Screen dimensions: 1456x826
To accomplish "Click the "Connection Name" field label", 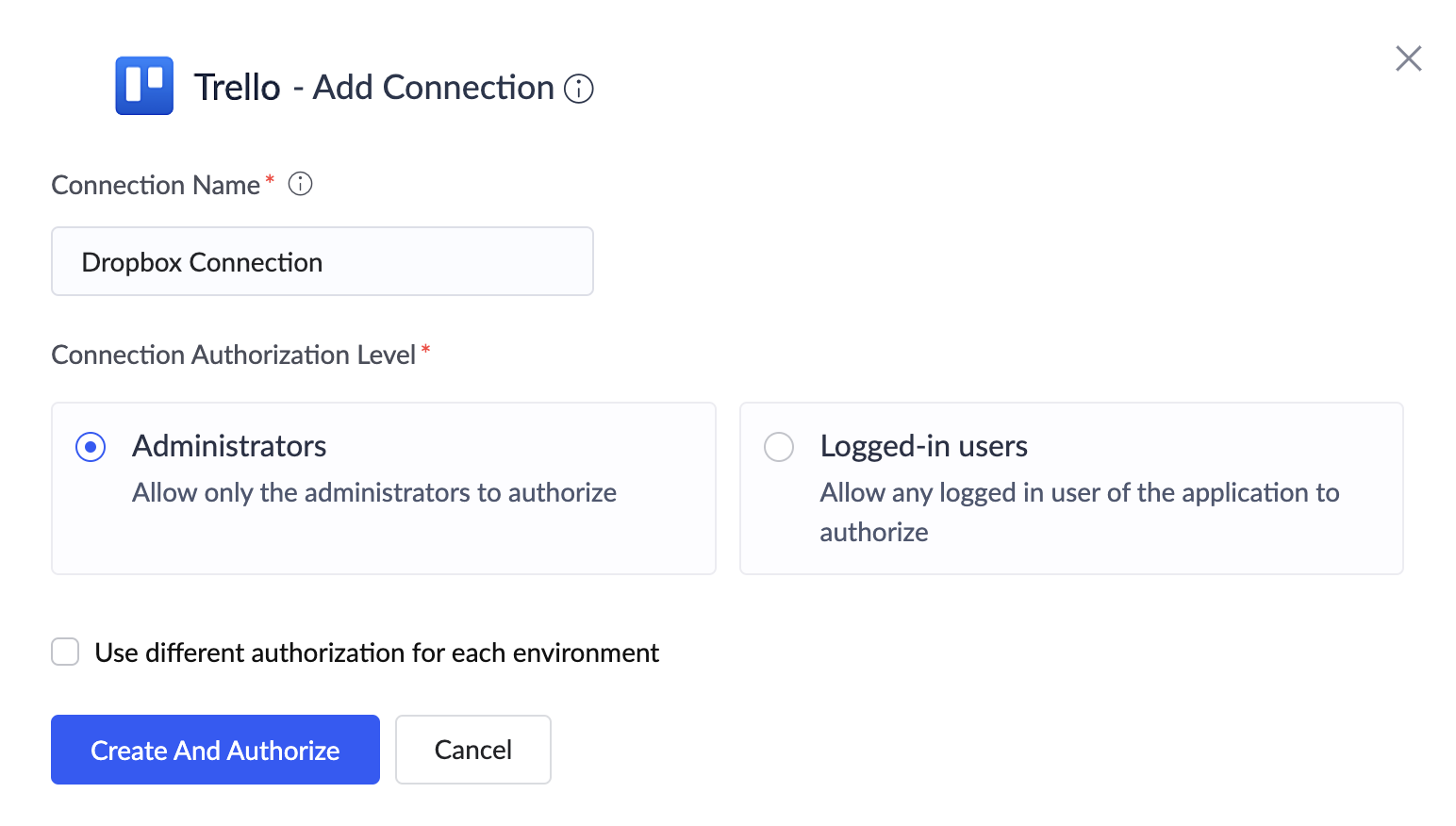I will pos(156,185).
